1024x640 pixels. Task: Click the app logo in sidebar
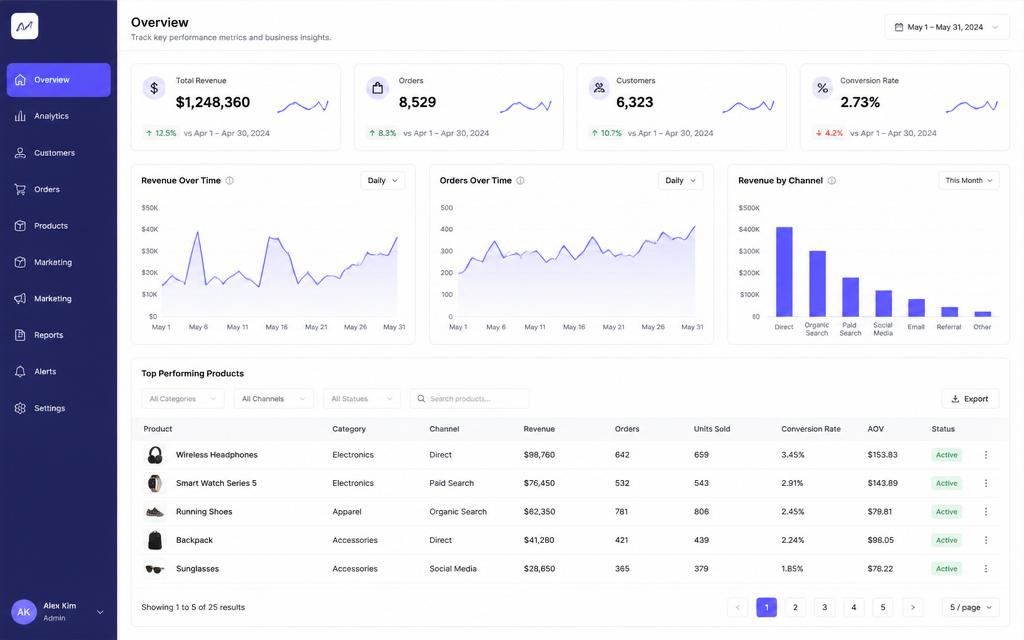coord(25,26)
